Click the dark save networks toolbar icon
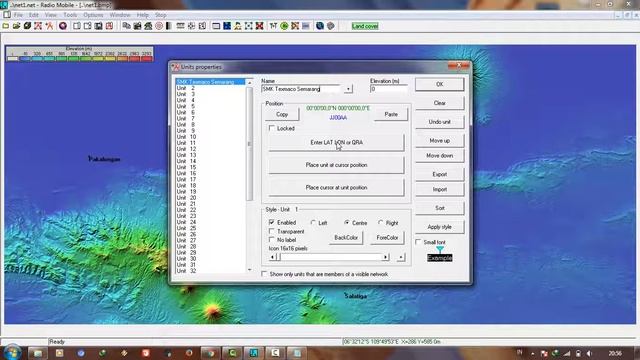640x360 pixels. pyautogui.click(x=27, y=26)
